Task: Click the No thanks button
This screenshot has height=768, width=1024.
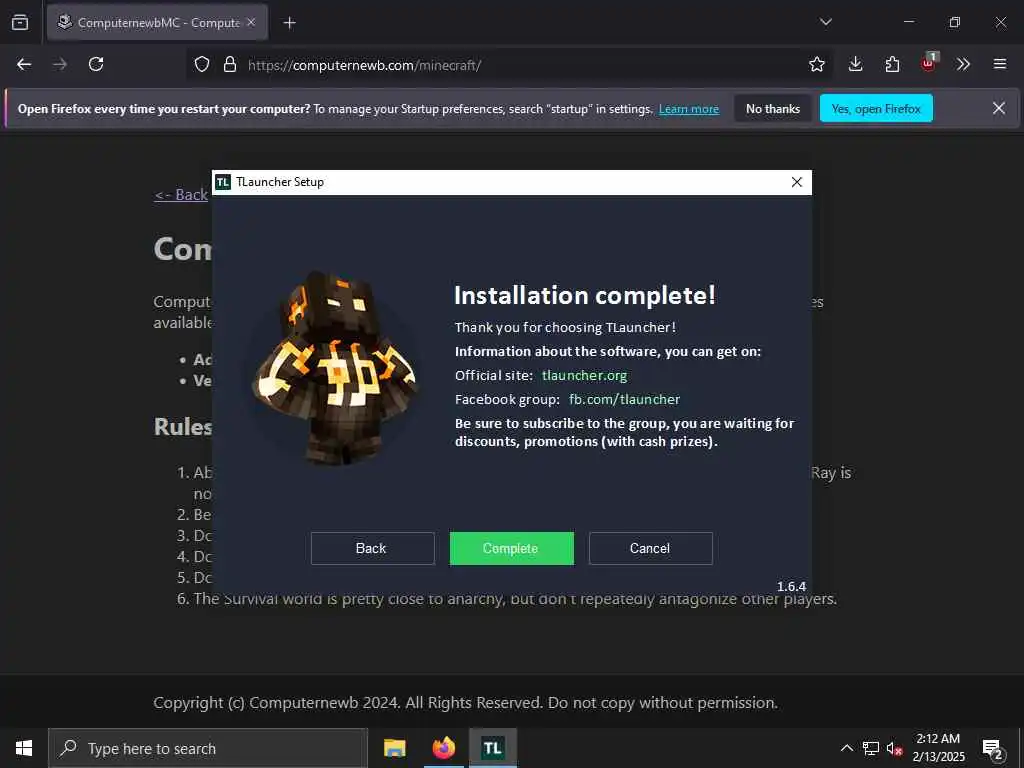Action: click(773, 108)
